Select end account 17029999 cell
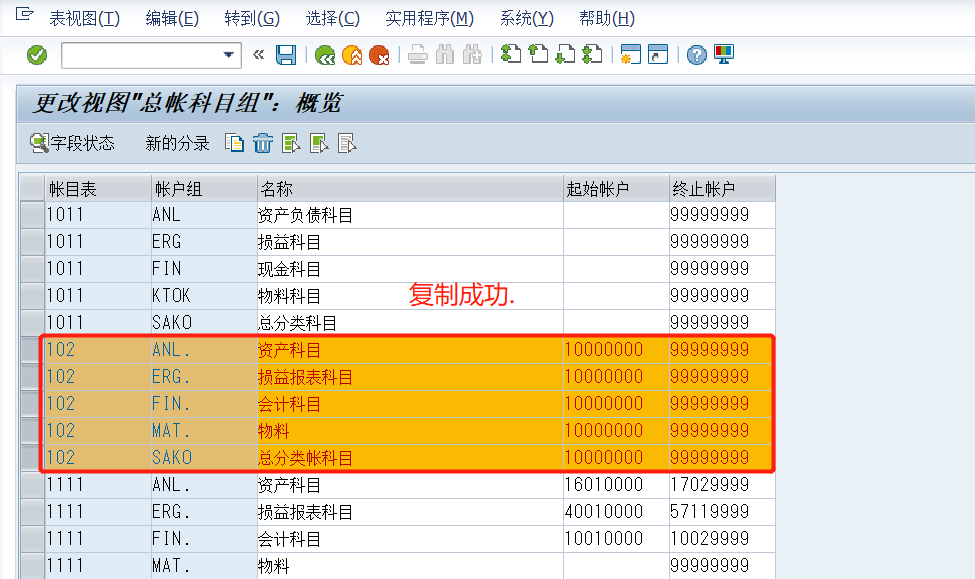The height and width of the screenshot is (579, 975). click(722, 485)
